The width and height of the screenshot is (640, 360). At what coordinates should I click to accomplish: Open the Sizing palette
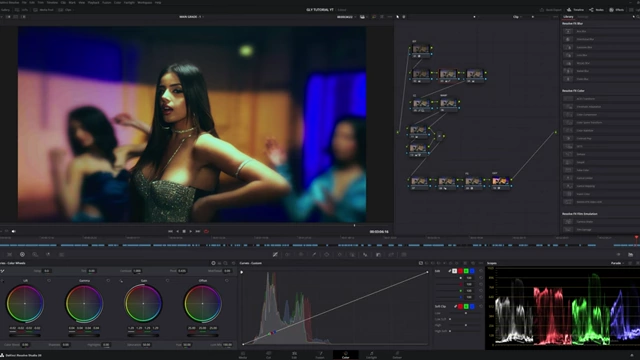click(x=391, y=254)
